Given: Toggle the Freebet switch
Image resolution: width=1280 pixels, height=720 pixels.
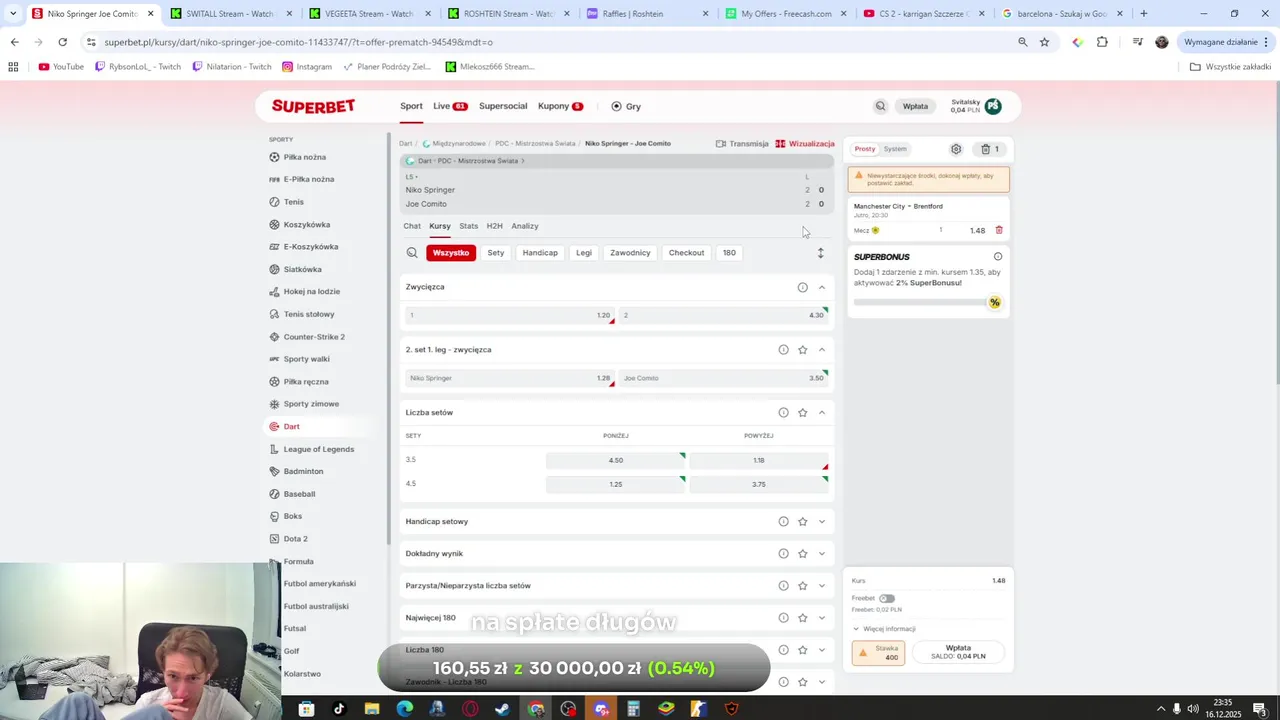Looking at the screenshot, I should pos(887,598).
